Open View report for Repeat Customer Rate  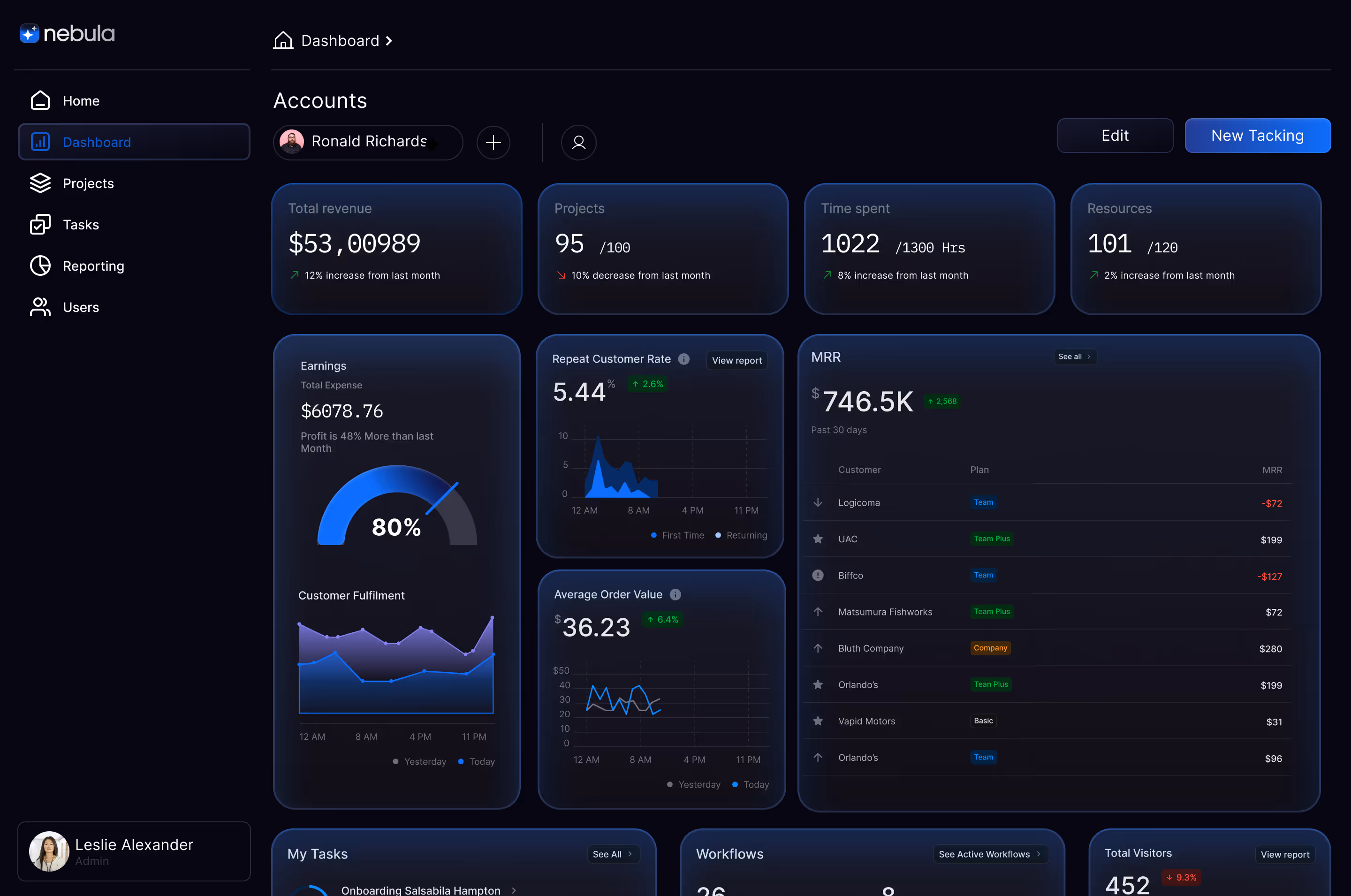[736, 360]
